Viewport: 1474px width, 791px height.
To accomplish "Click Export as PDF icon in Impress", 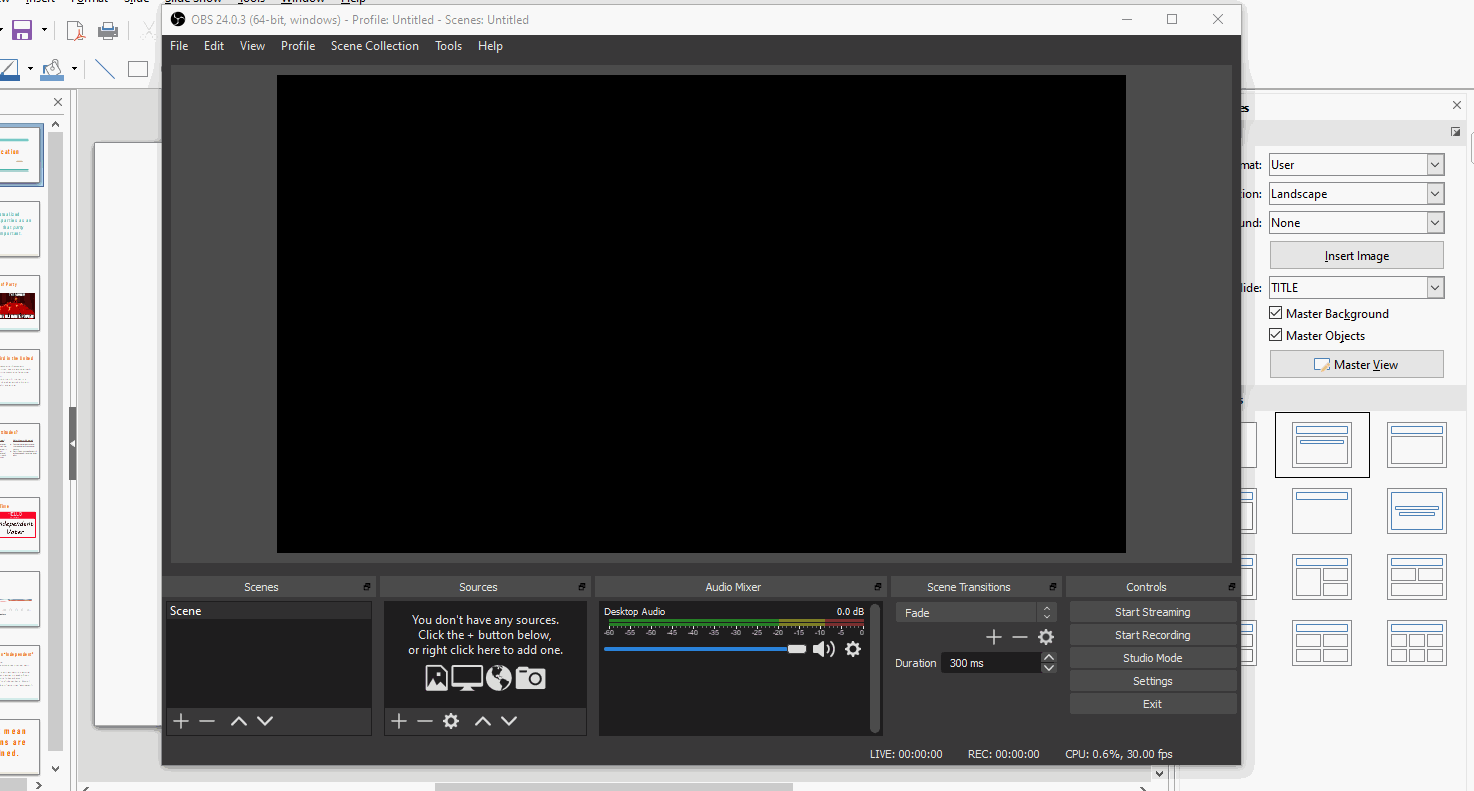I will click(x=76, y=30).
